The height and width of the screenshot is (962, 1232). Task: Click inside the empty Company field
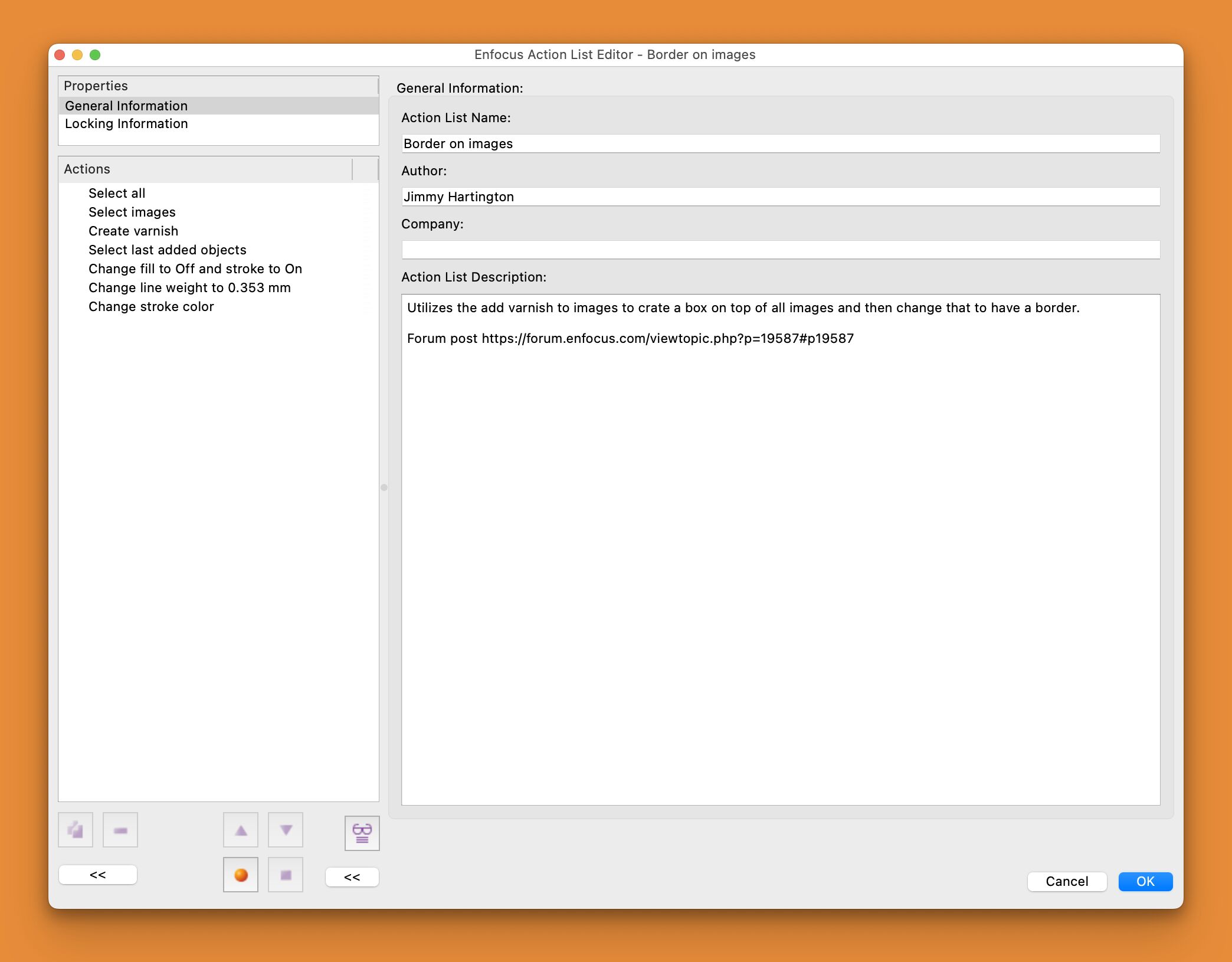(x=780, y=249)
